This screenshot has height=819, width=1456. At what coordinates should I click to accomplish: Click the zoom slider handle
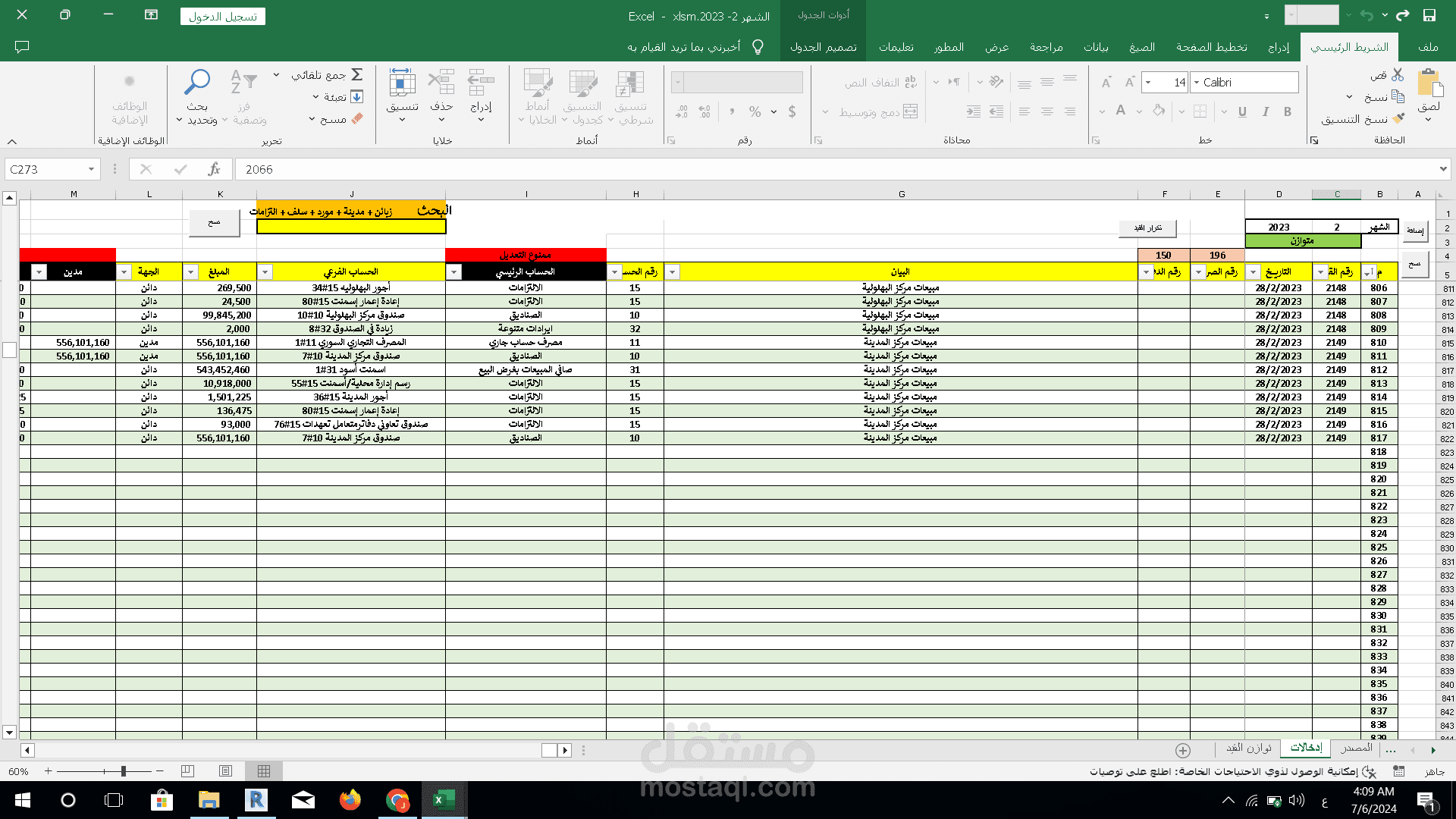point(123,771)
